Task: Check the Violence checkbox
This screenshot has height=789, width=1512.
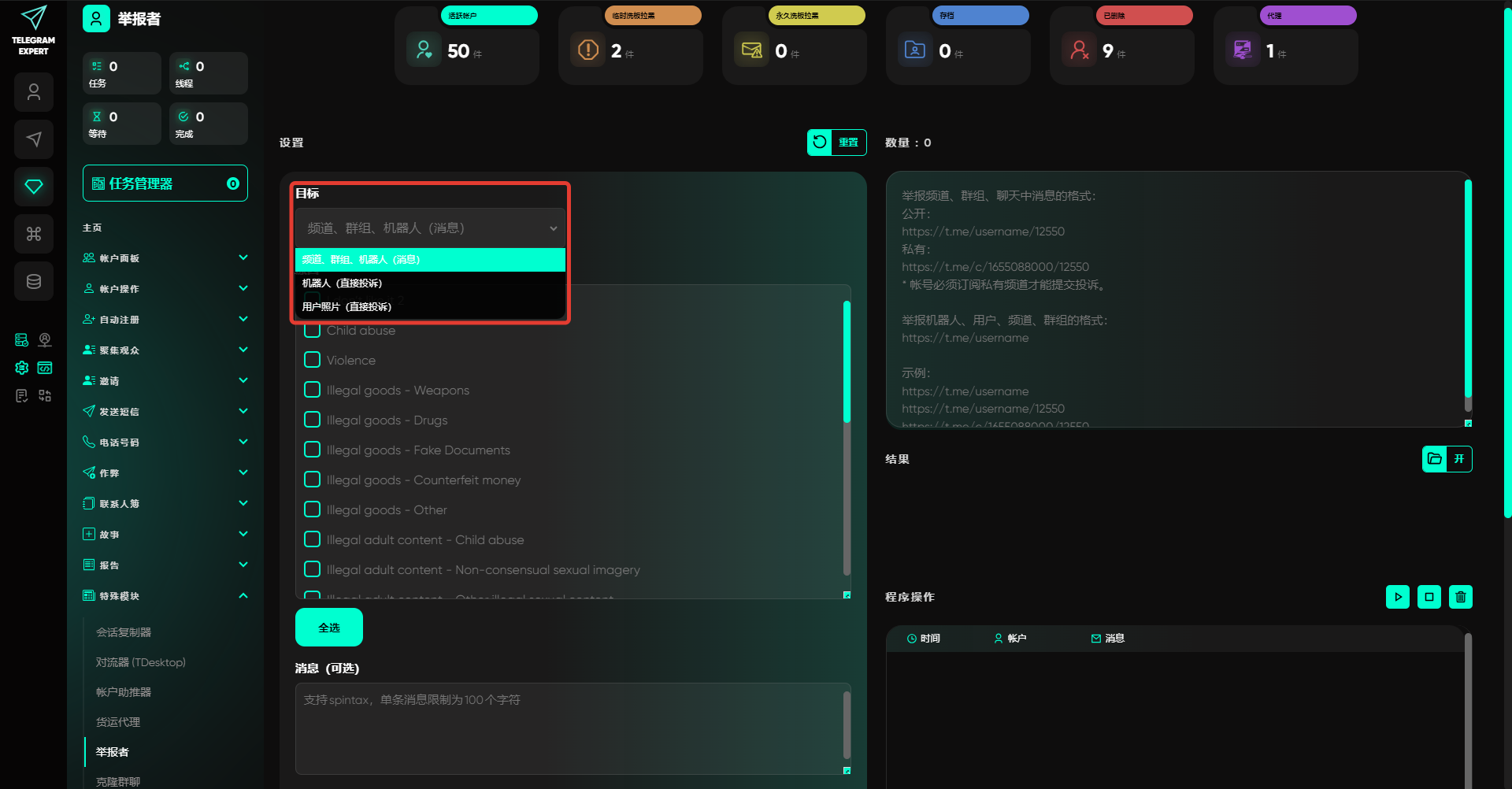Action: coord(313,360)
